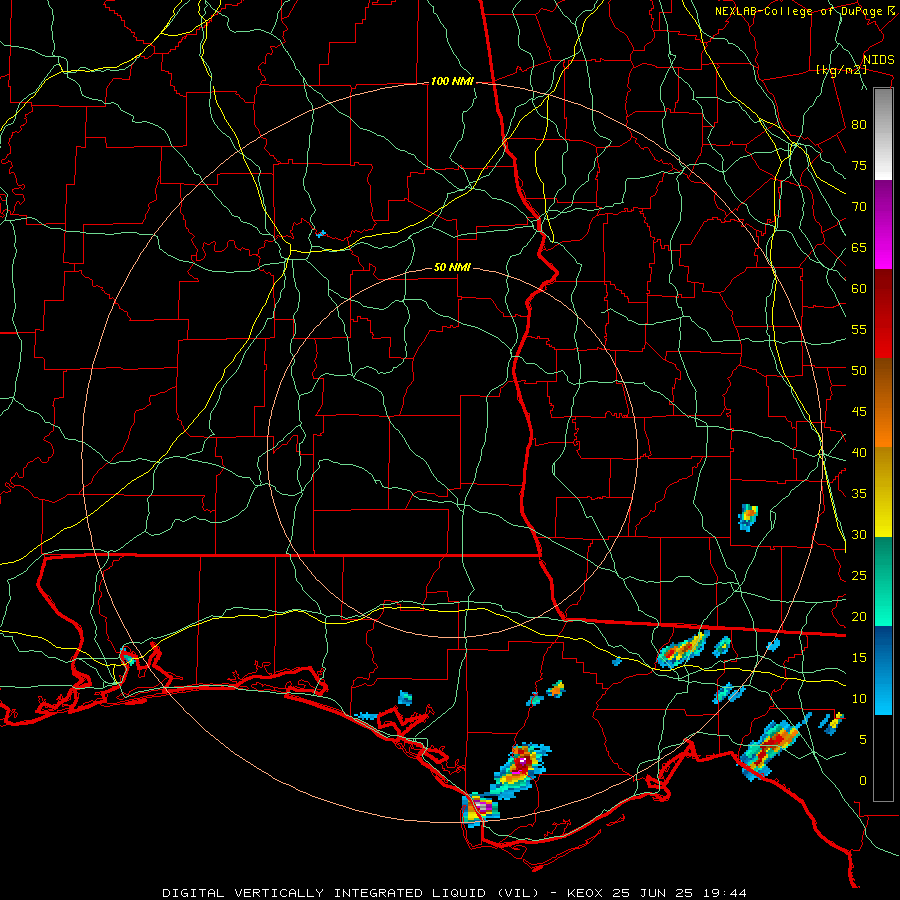
Task: Click the scale value 80
Action: point(859,125)
